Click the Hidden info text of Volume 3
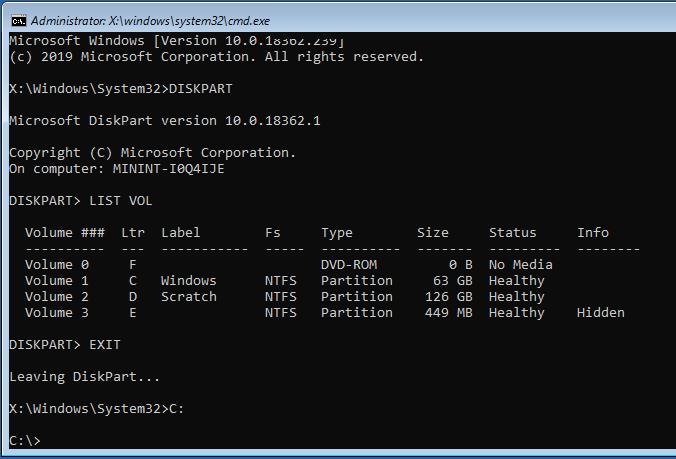The height and width of the screenshot is (459, 676). (600, 313)
